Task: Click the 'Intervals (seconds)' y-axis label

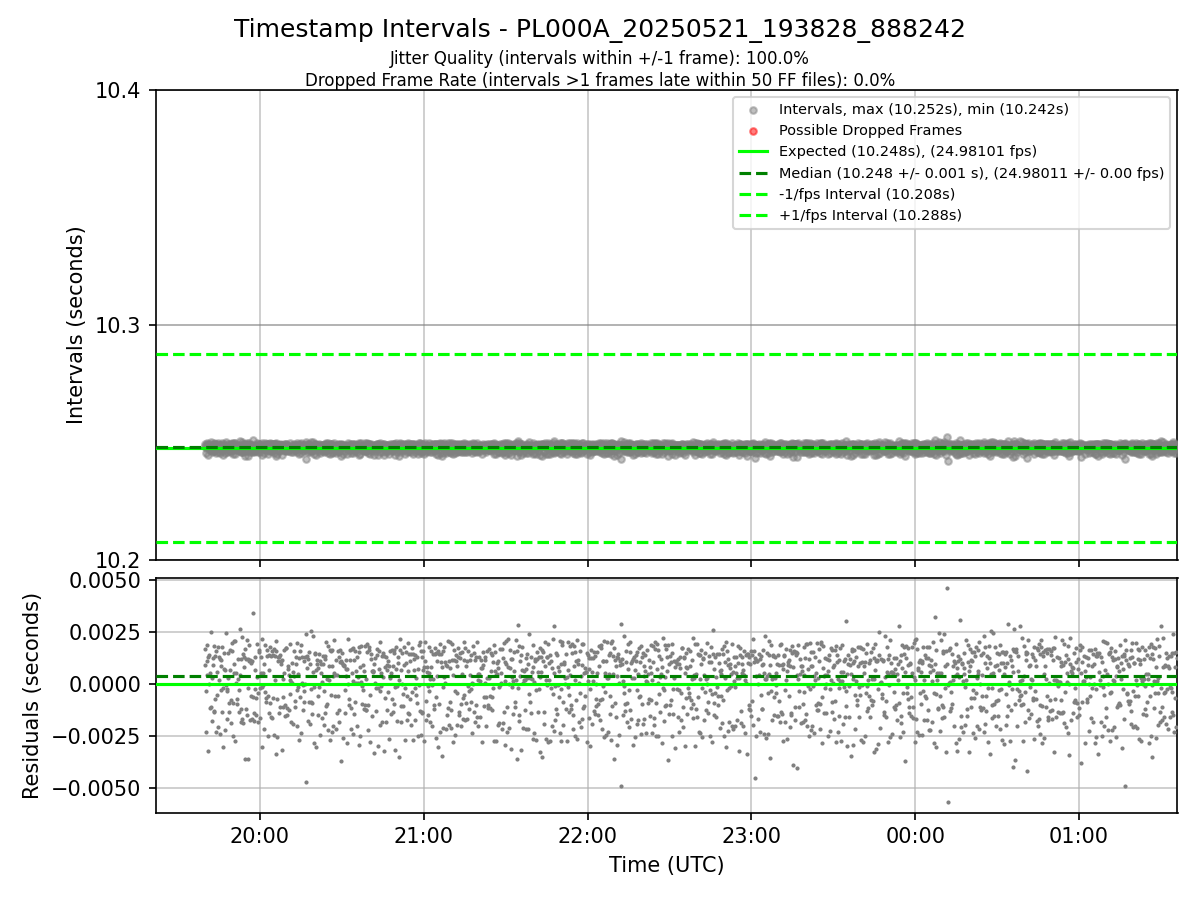Action: coord(76,325)
